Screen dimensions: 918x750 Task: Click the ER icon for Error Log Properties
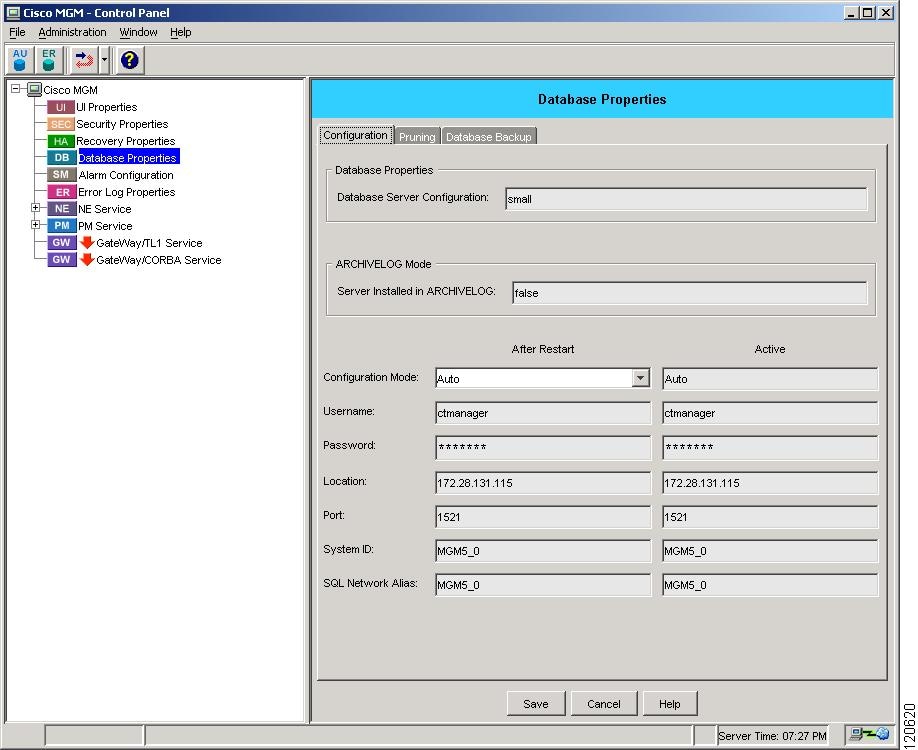(x=61, y=192)
